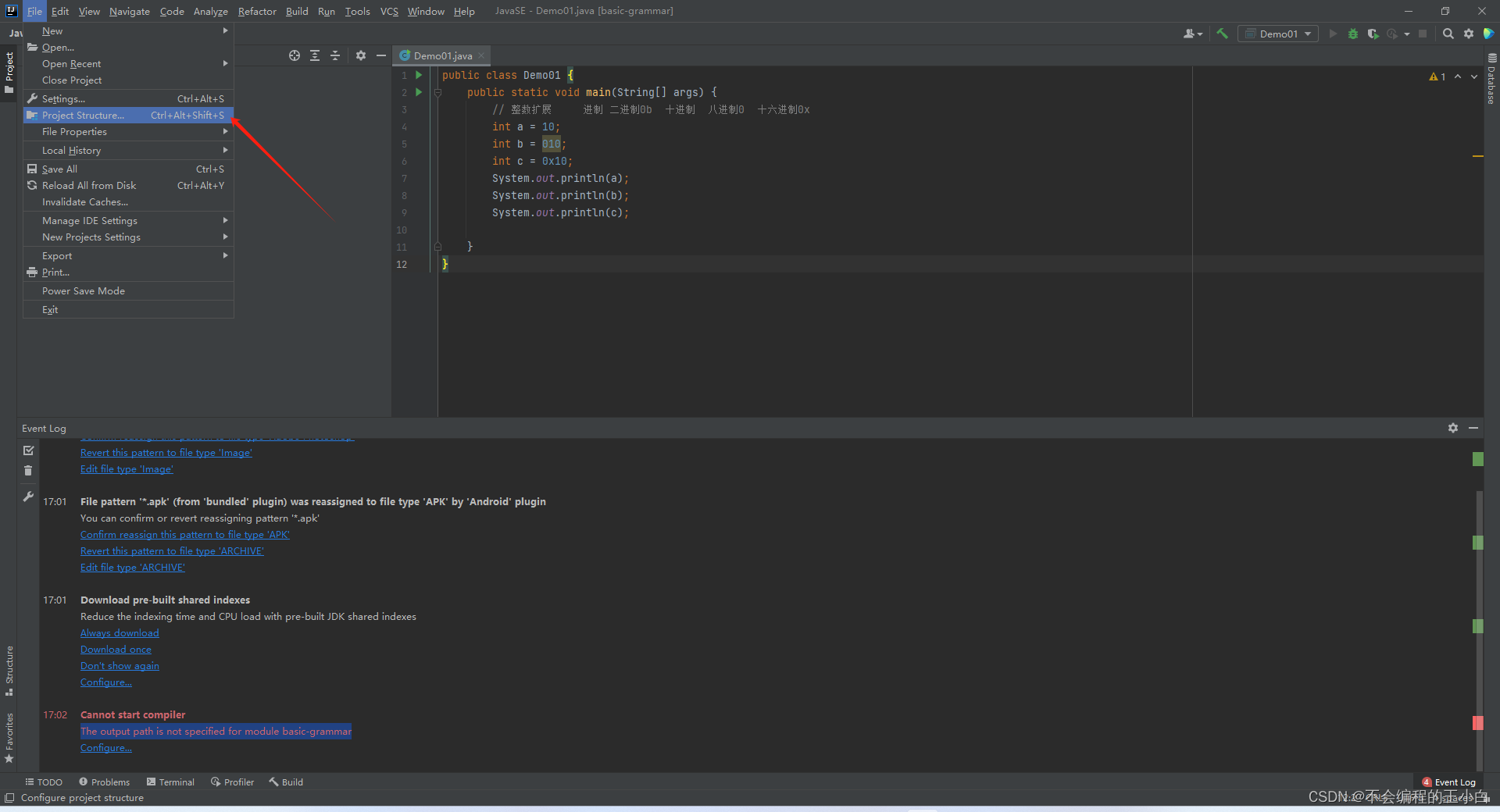Screen dimensions: 1500x812
Task: Run Demo01 with Coverage shield icon
Action: 1373,34
